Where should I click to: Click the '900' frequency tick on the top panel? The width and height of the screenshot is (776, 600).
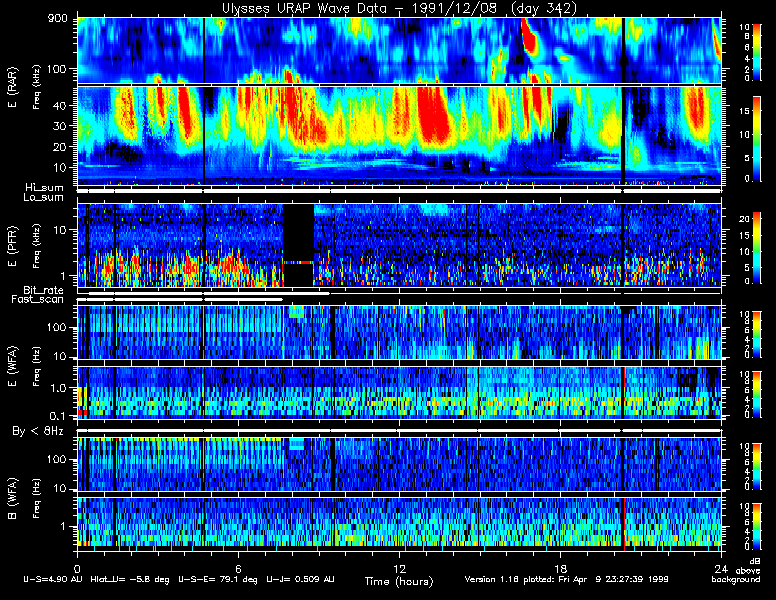(x=57, y=19)
